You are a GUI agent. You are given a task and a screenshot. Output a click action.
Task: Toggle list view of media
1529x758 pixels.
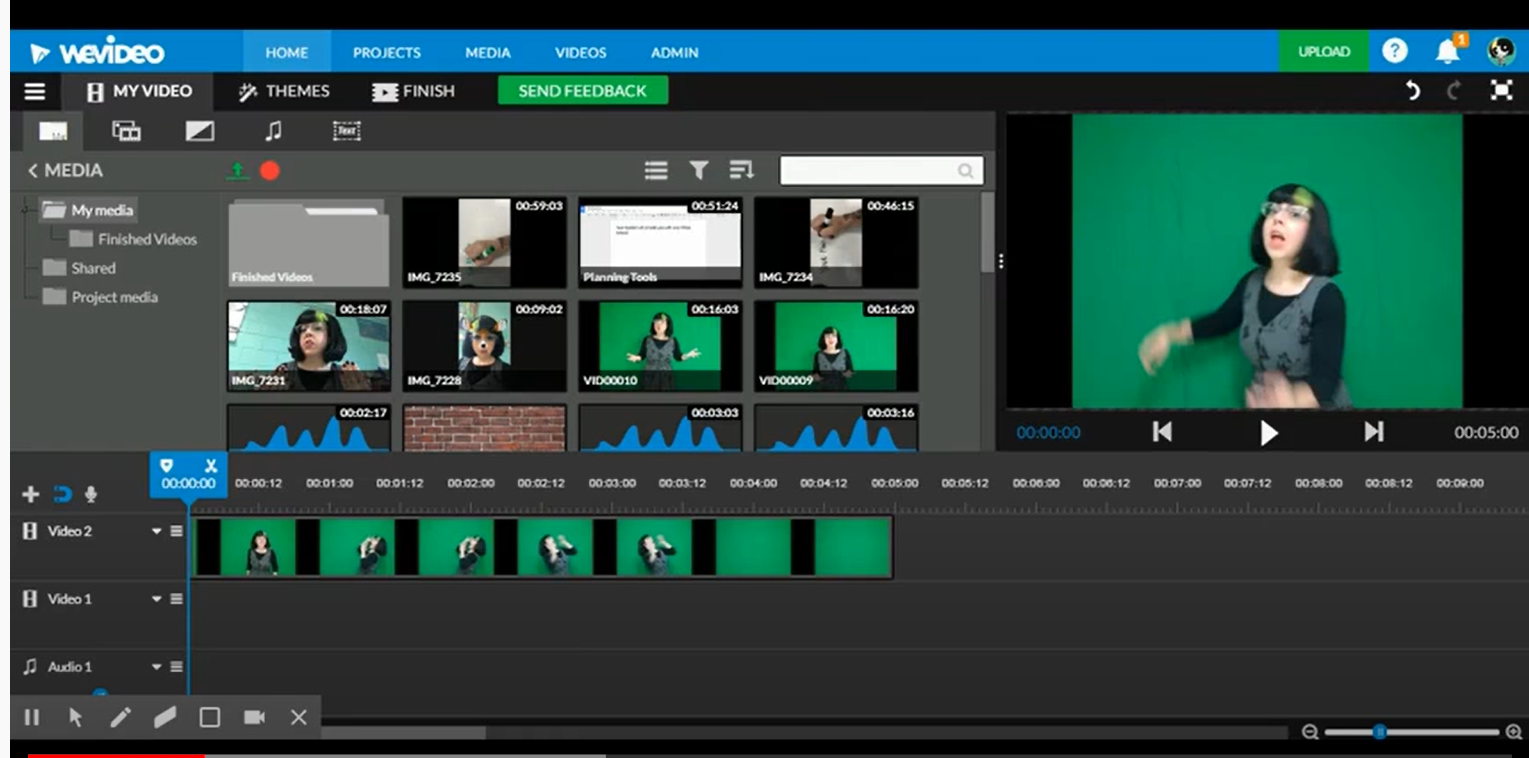pyautogui.click(x=656, y=171)
